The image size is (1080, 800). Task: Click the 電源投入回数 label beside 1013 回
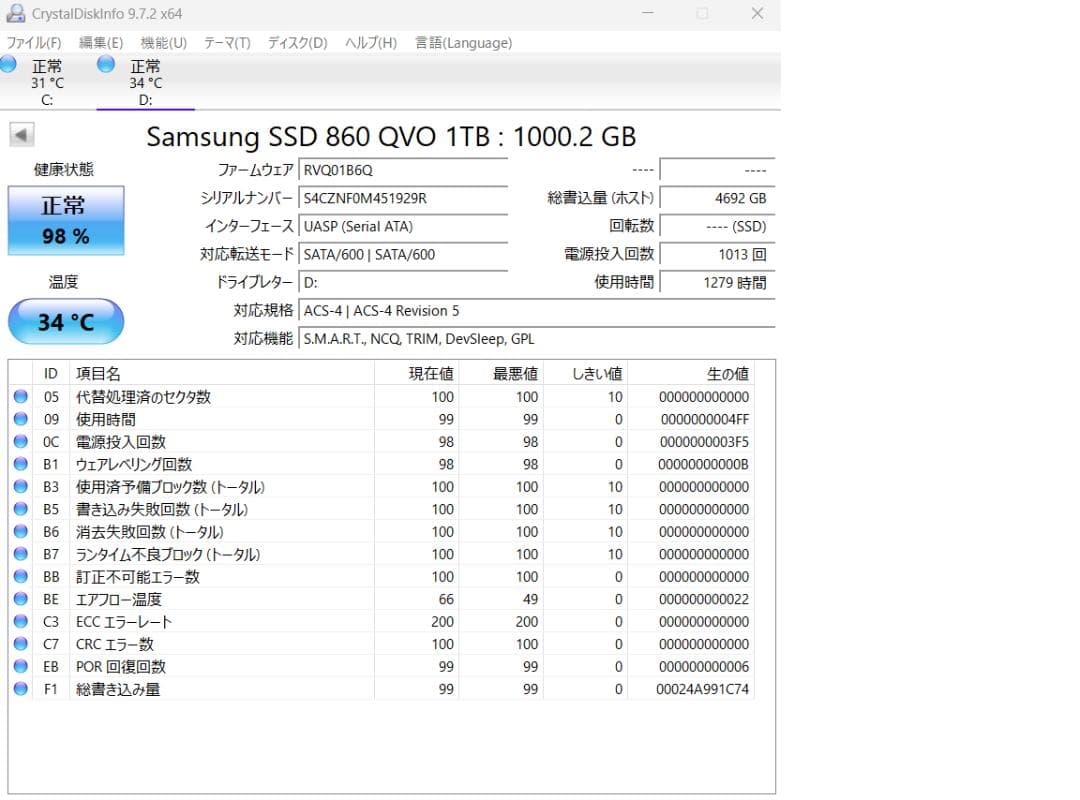tap(609, 254)
